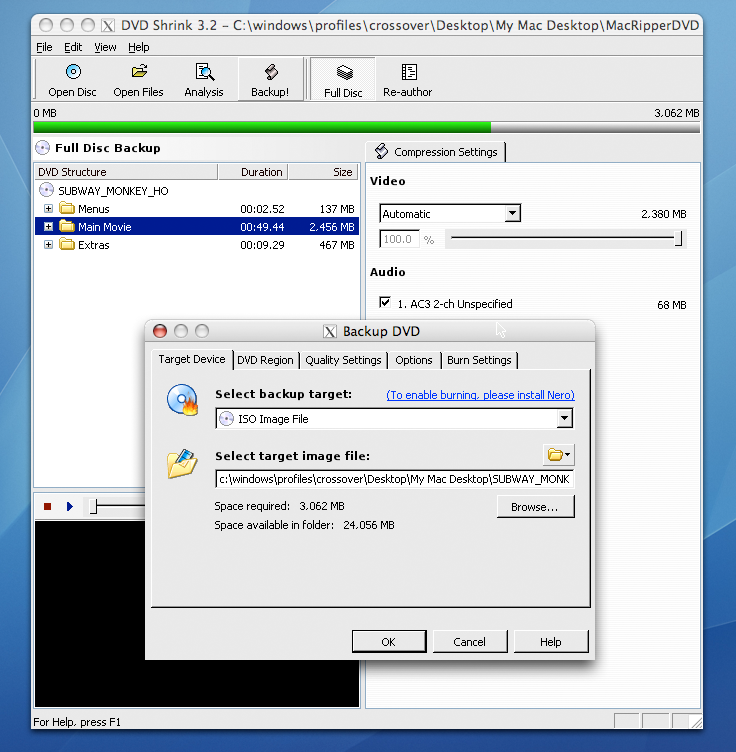Click the Browse... button
The width and height of the screenshot is (736, 752).
535,507
